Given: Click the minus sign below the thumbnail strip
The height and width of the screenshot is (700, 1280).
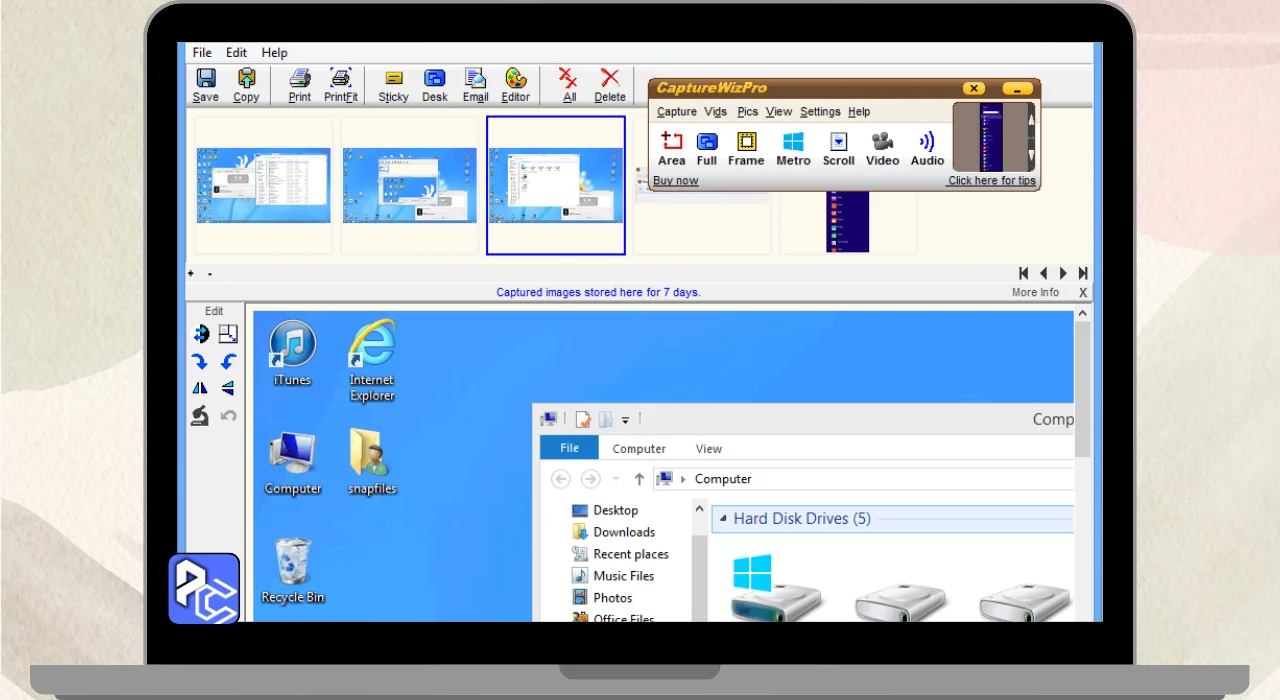Looking at the screenshot, I should 210,273.
